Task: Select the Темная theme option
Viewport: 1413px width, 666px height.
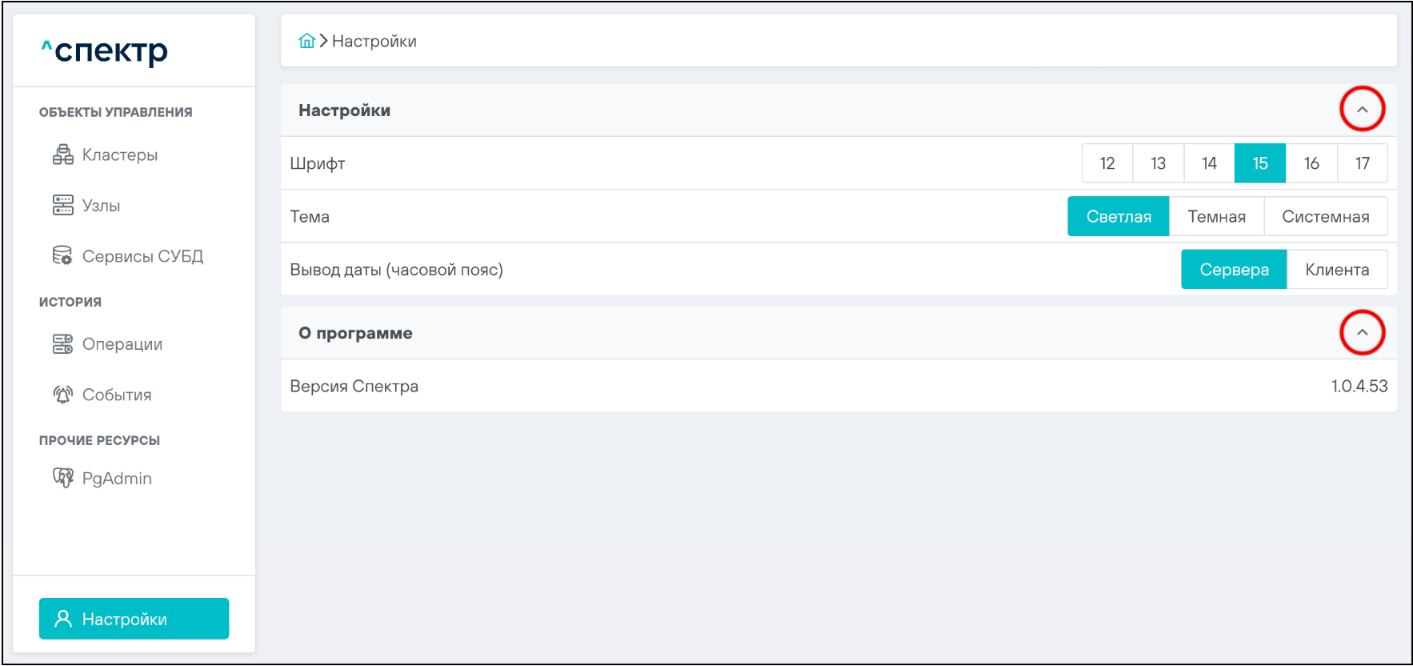Action: point(1216,217)
